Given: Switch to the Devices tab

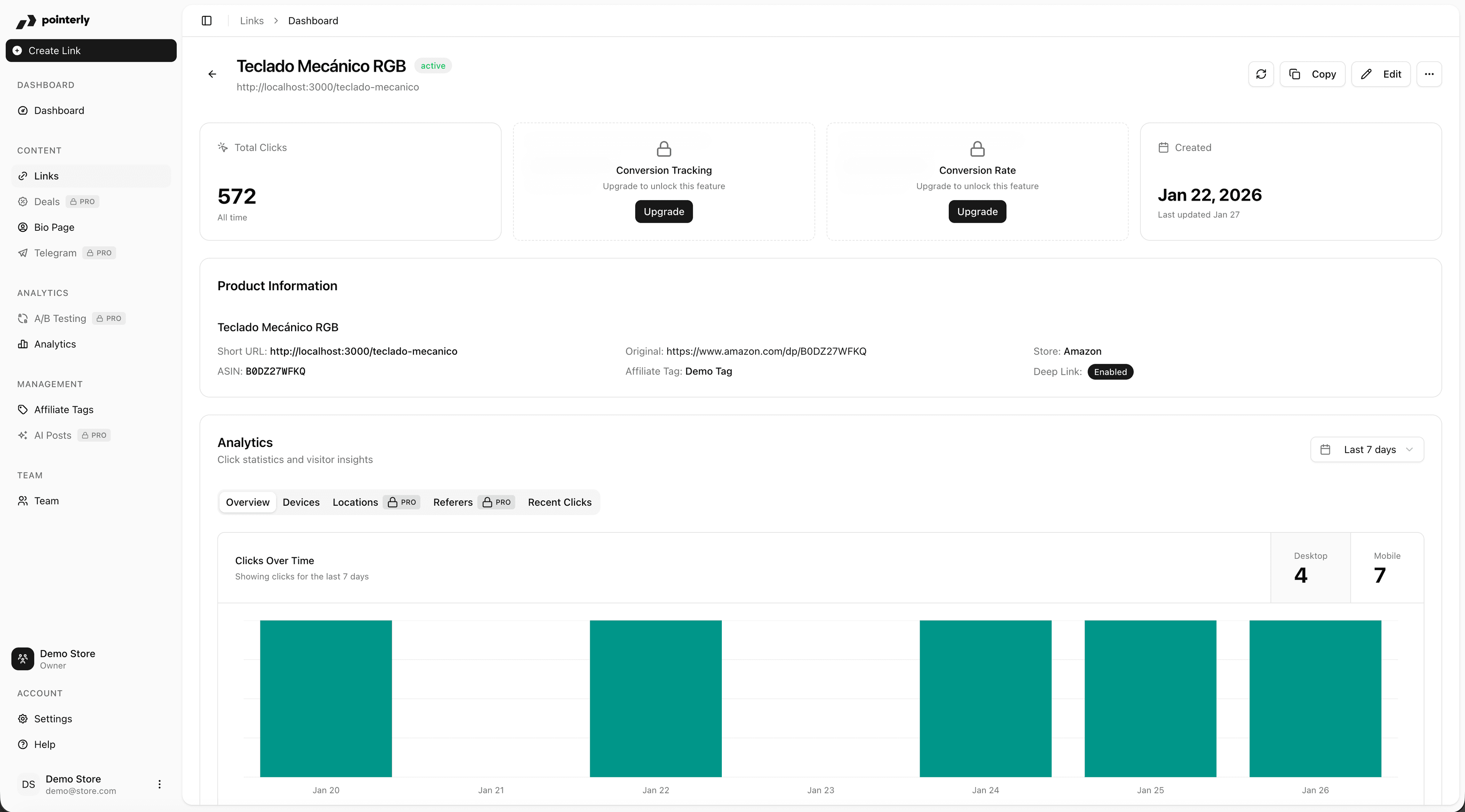Looking at the screenshot, I should pos(301,502).
